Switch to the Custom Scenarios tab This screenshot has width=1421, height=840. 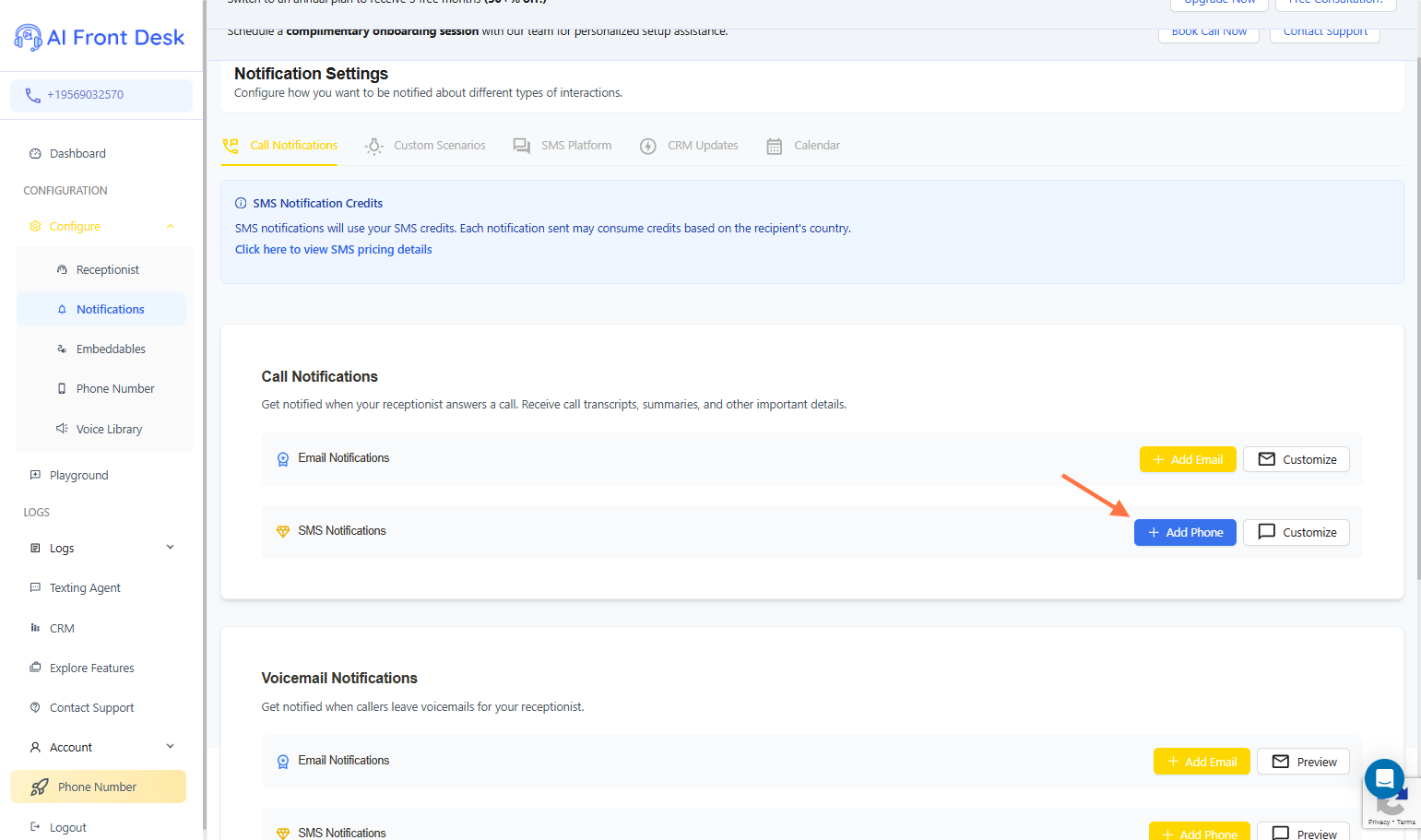coord(425,146)
